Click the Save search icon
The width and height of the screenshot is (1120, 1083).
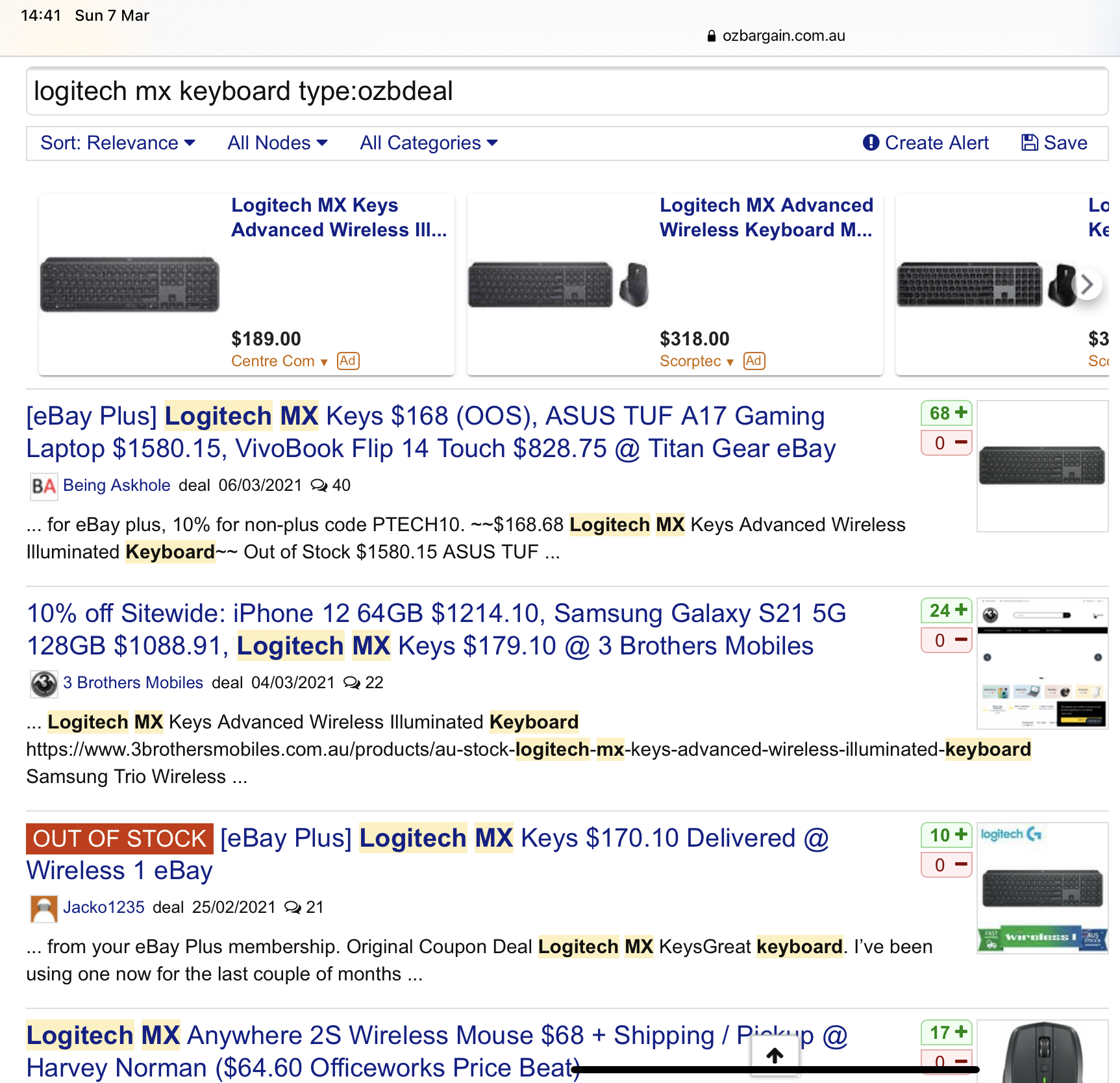pos(1030,143)
